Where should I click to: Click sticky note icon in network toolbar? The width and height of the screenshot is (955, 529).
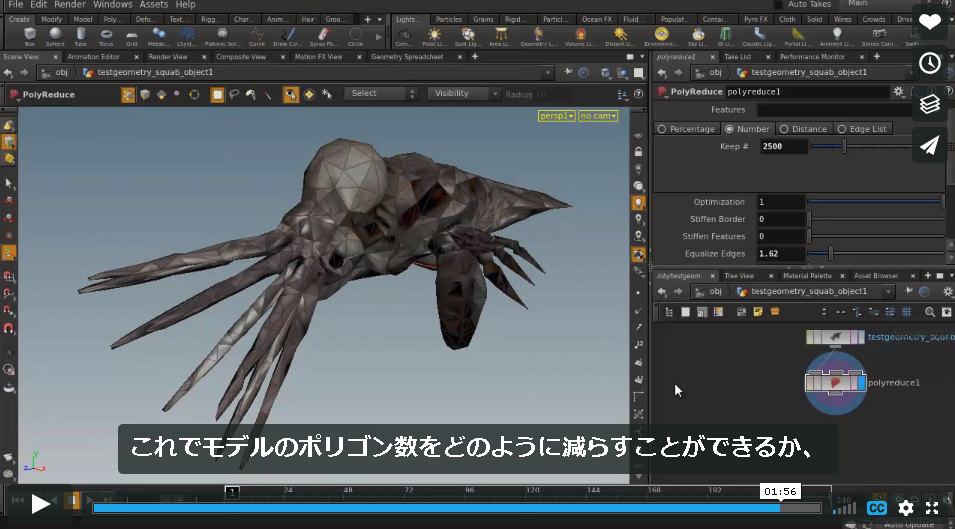tap(758, 312)
